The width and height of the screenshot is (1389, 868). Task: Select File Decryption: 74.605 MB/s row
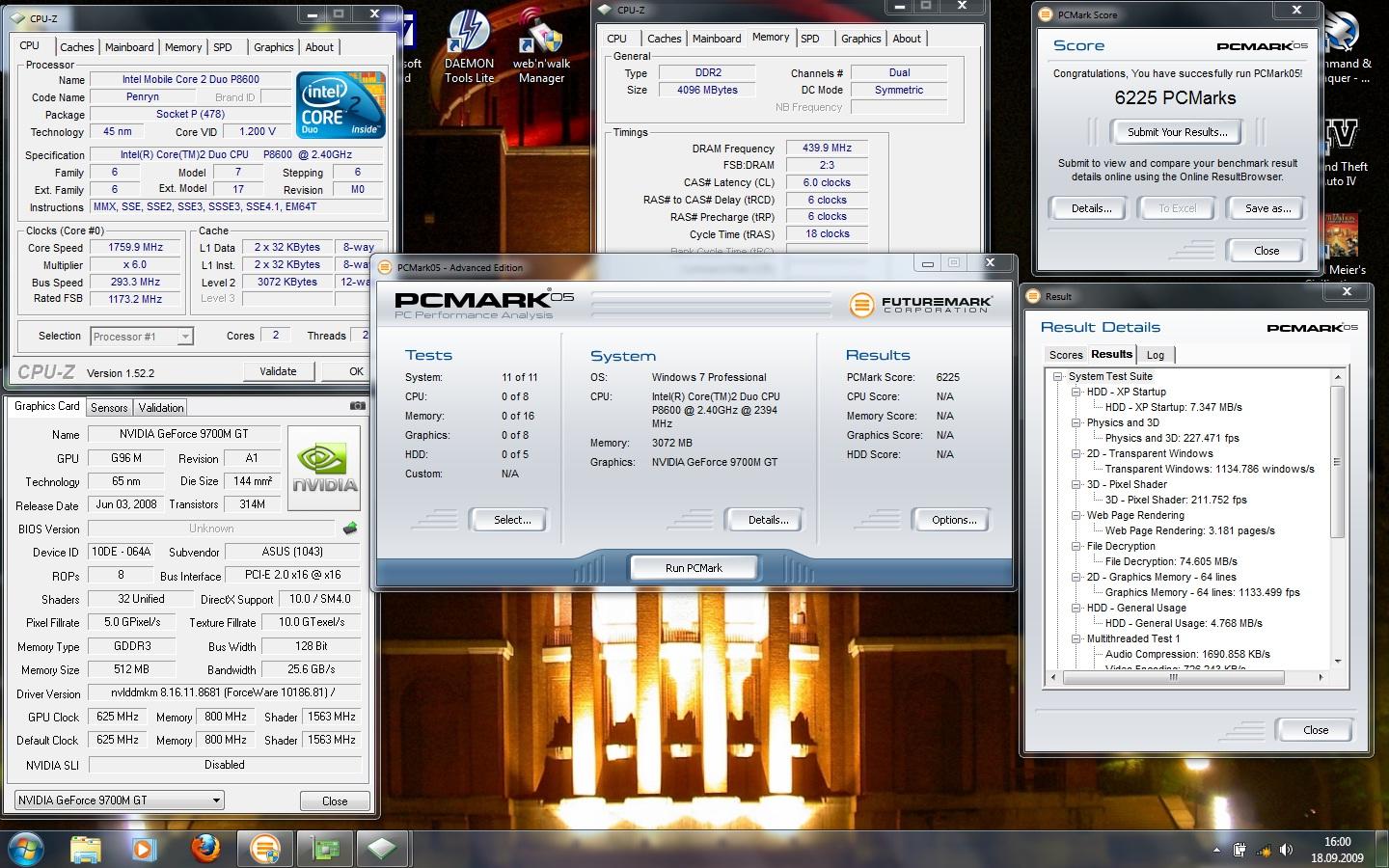pyautogui.click(x=1171, y=561)
